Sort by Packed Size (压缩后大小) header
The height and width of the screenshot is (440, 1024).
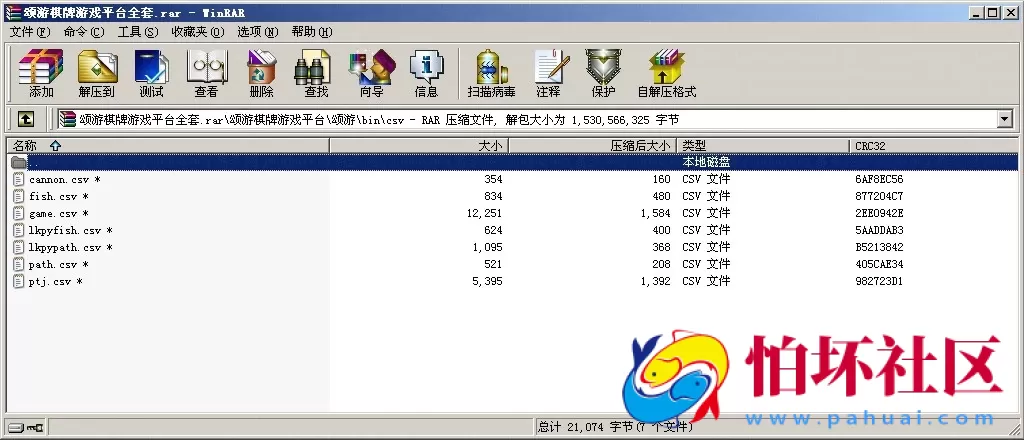[592, 146]
